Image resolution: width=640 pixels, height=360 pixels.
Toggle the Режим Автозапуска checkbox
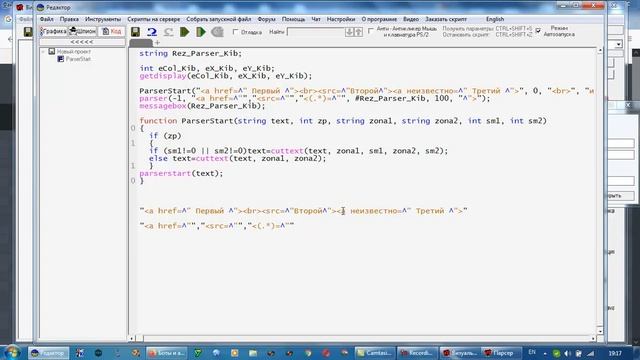[x=538, y=31]
